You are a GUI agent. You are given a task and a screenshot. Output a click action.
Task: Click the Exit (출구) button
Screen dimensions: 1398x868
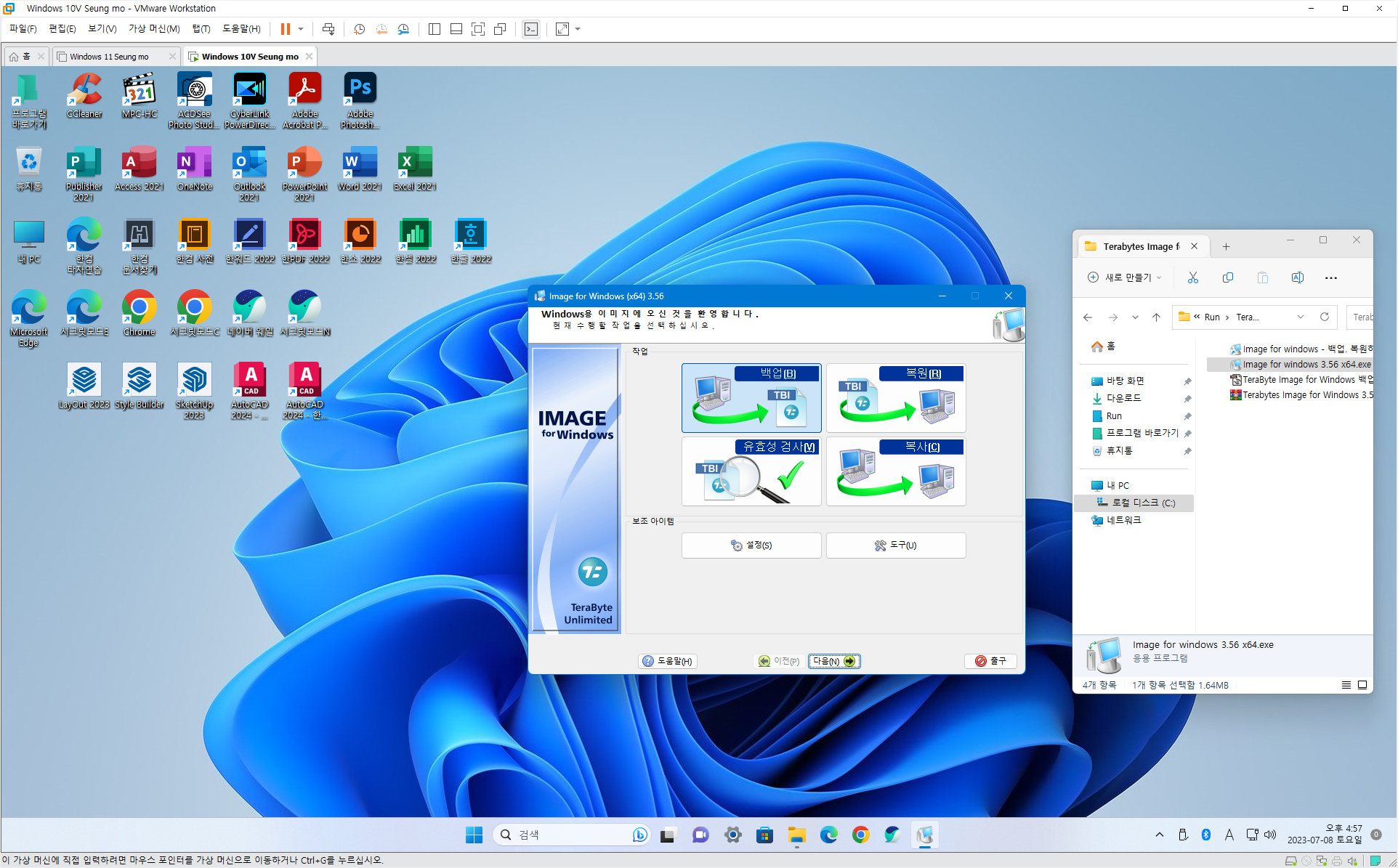click(990, 661)
